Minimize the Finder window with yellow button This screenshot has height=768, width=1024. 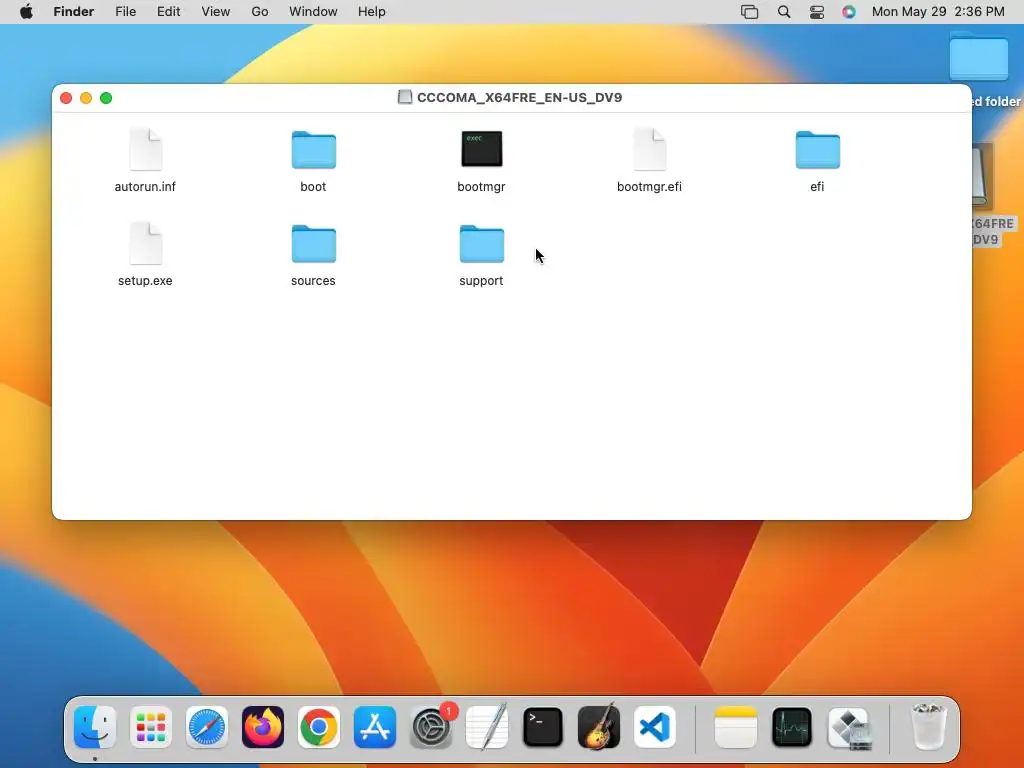click(x=86, y=98)
